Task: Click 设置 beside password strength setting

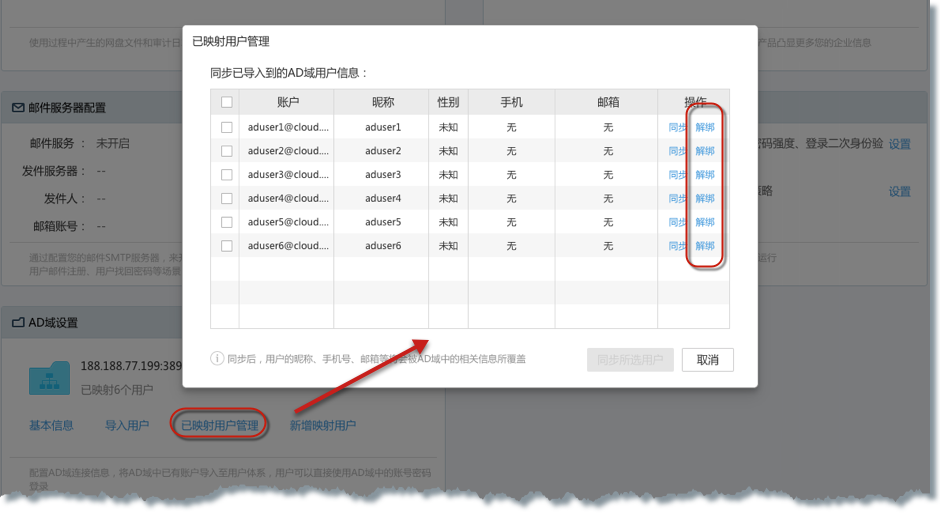Action: click(x=899, y=144)
